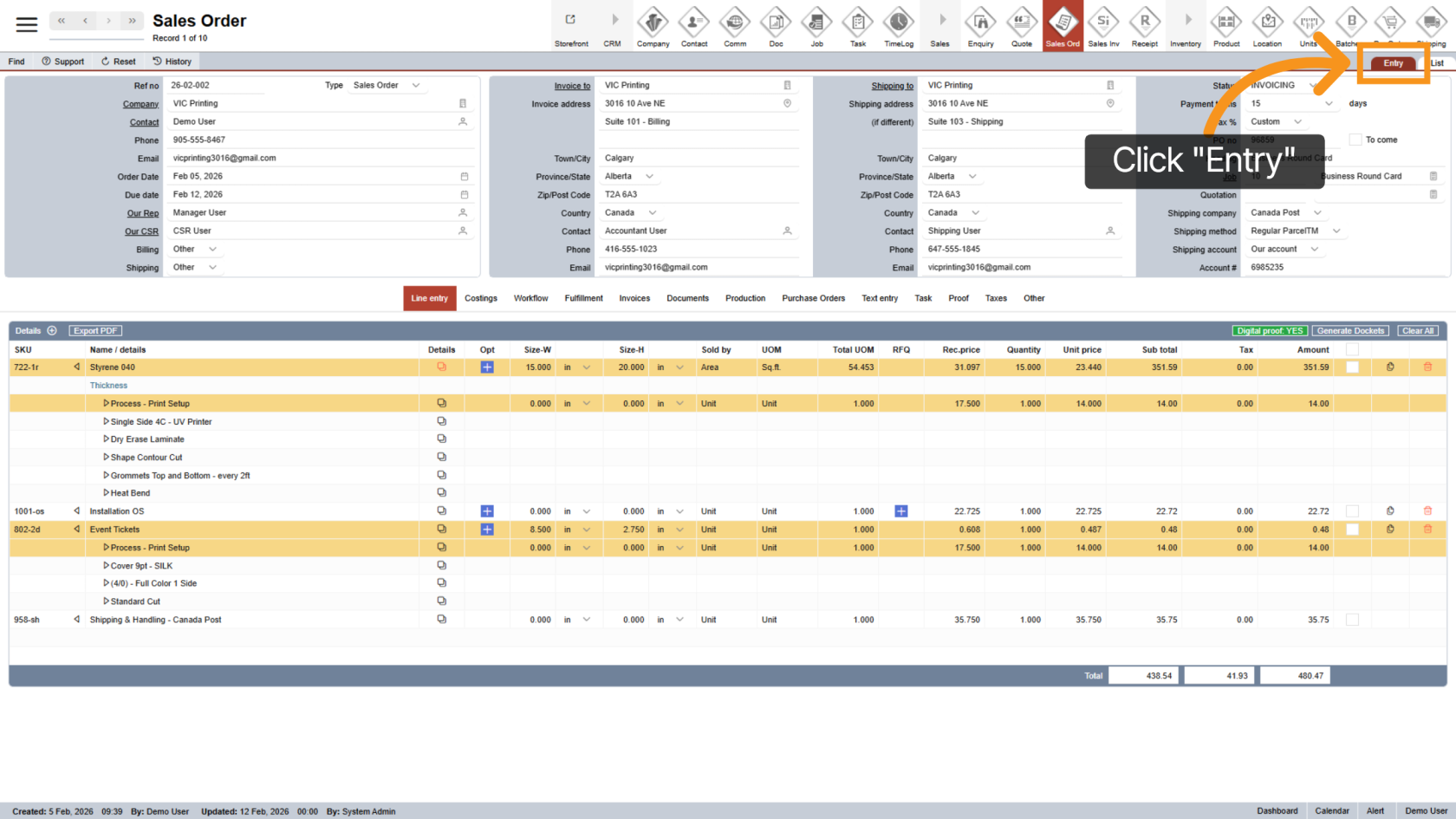This screenshot has height=819, width=1456.
Task: Click the Phone field with 905-555-8467
Action: (312, 140)
